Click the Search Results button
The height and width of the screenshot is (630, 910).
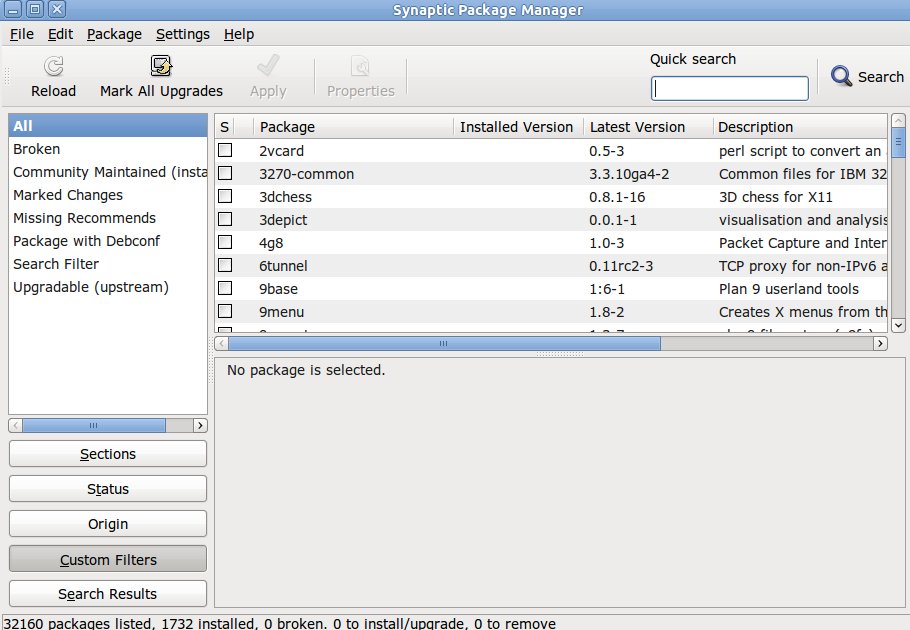coord(108,593)
